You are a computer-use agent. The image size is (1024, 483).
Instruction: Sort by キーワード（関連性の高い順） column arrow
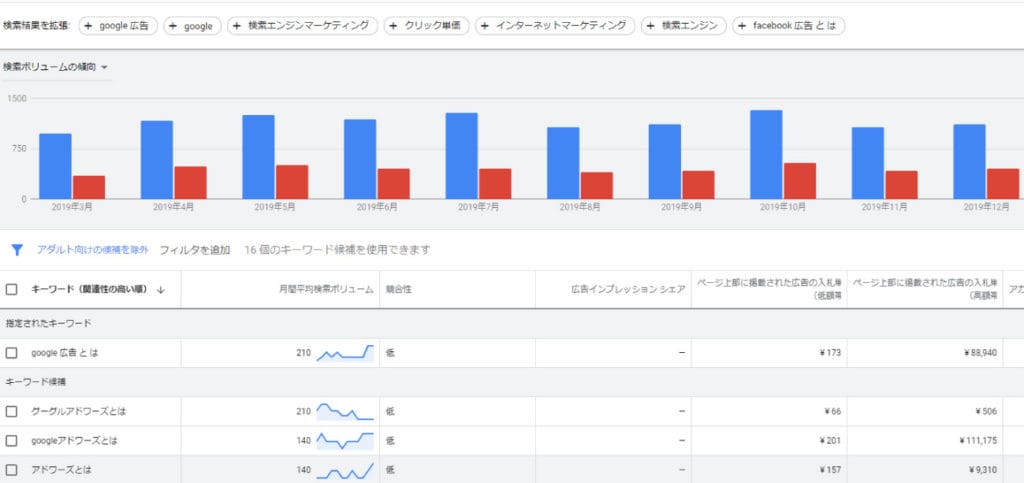161,290
